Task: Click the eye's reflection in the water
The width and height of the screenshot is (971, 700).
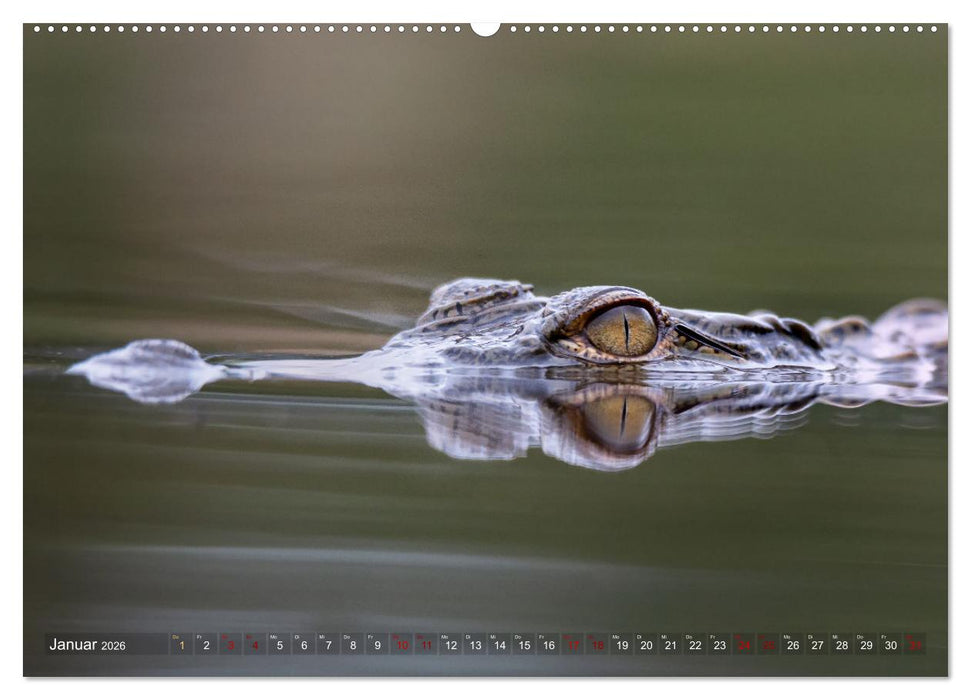Action: click(x=619, y=420)
